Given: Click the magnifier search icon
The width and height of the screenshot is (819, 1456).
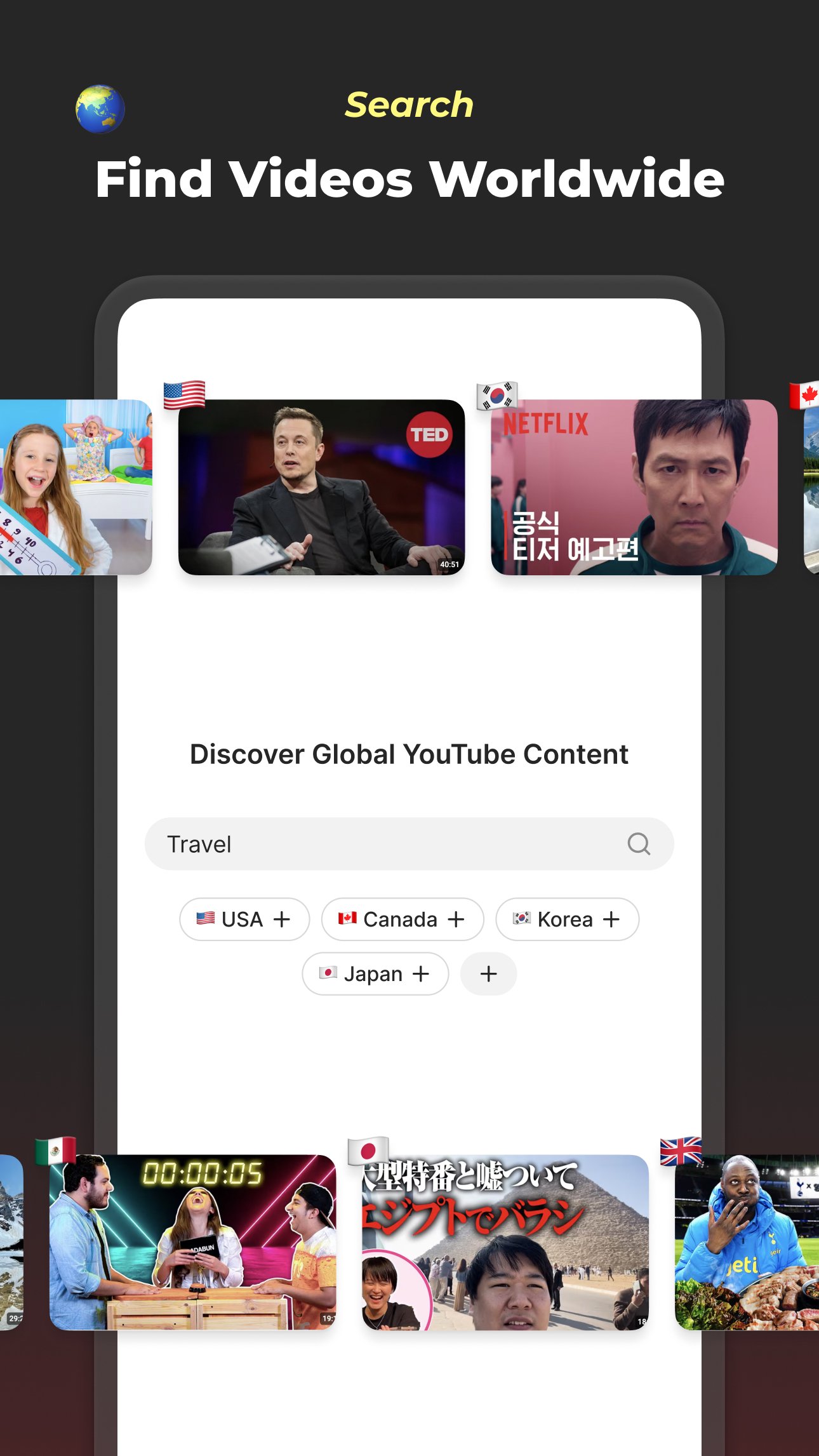Looking at the screenshot, I should pyautogui.click(x=639, y=844).
